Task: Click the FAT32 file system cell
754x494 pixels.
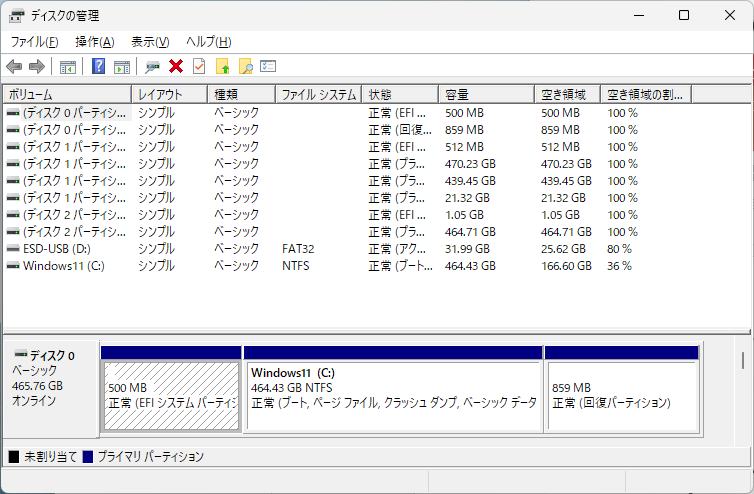Action: (x=298, y=249)
